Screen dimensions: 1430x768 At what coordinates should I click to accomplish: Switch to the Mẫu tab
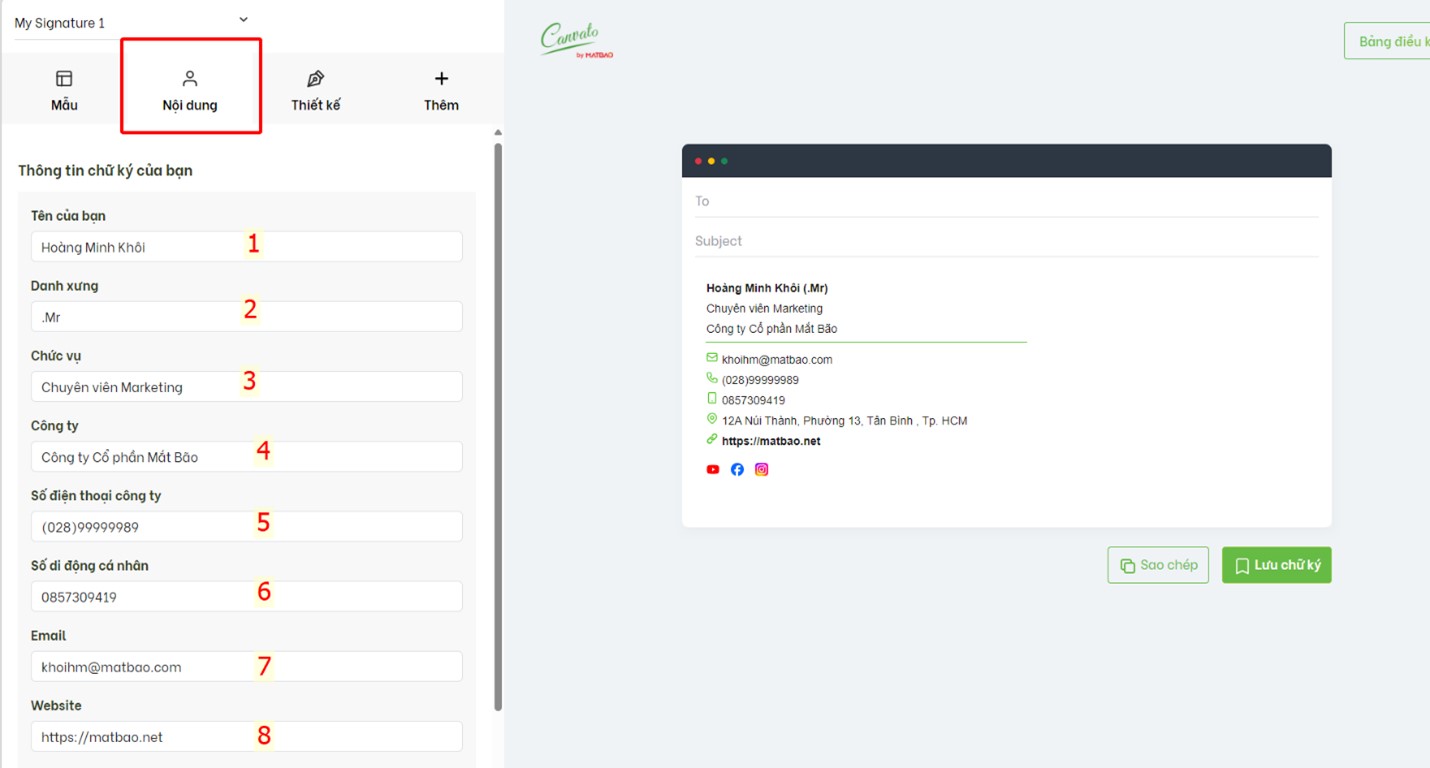point(64,90)
